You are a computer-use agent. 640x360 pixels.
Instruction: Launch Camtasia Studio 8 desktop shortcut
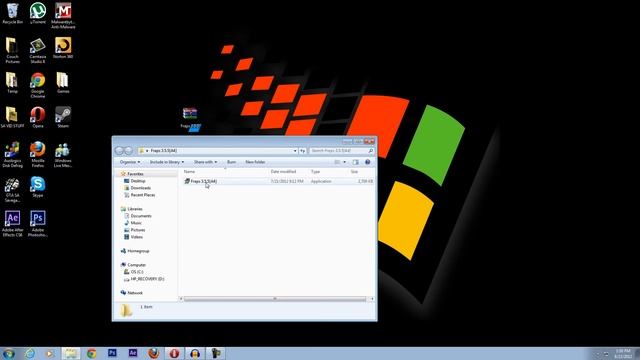point(38,50)
